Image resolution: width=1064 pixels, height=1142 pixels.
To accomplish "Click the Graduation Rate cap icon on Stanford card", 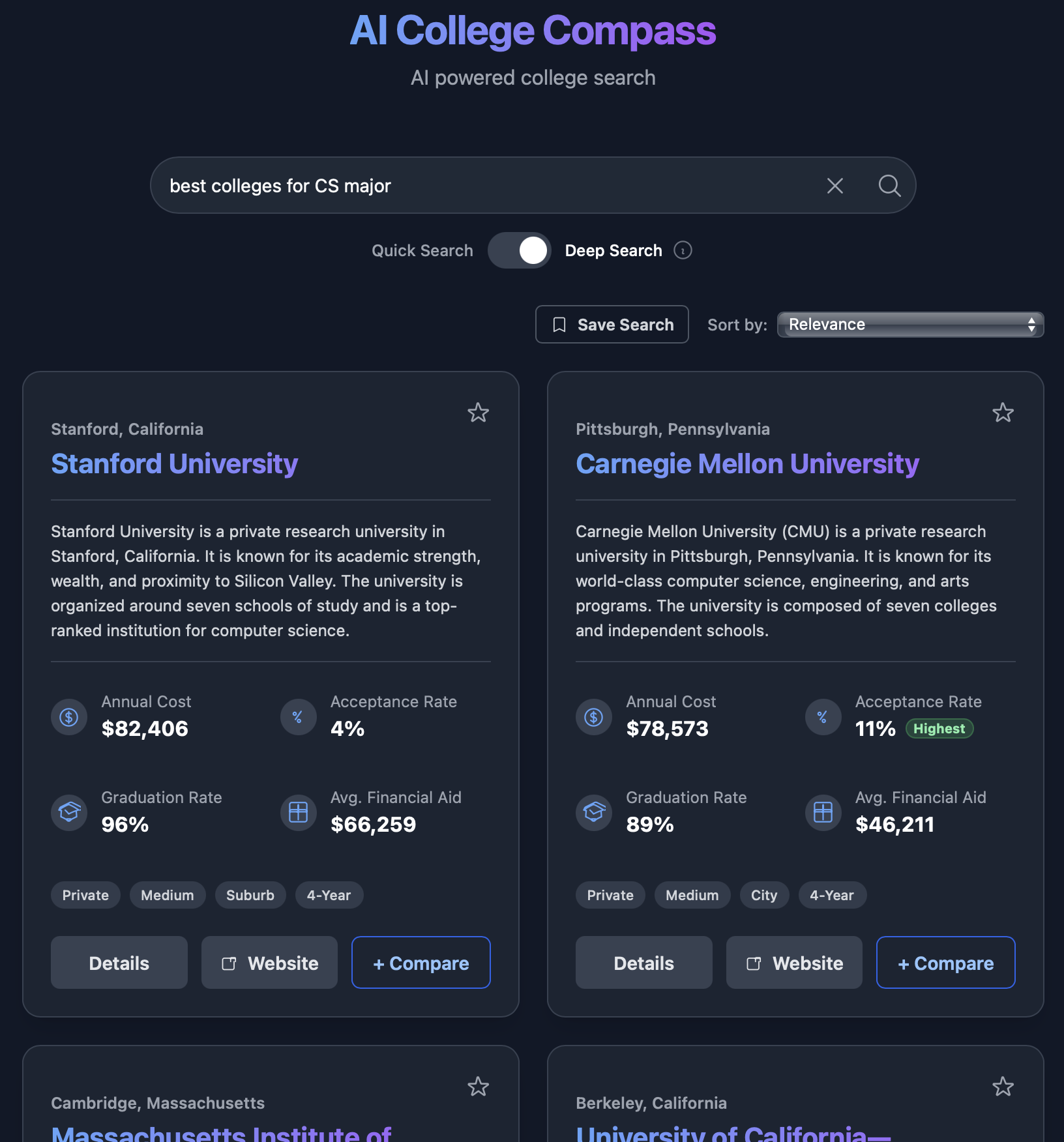I will (68, 812).
